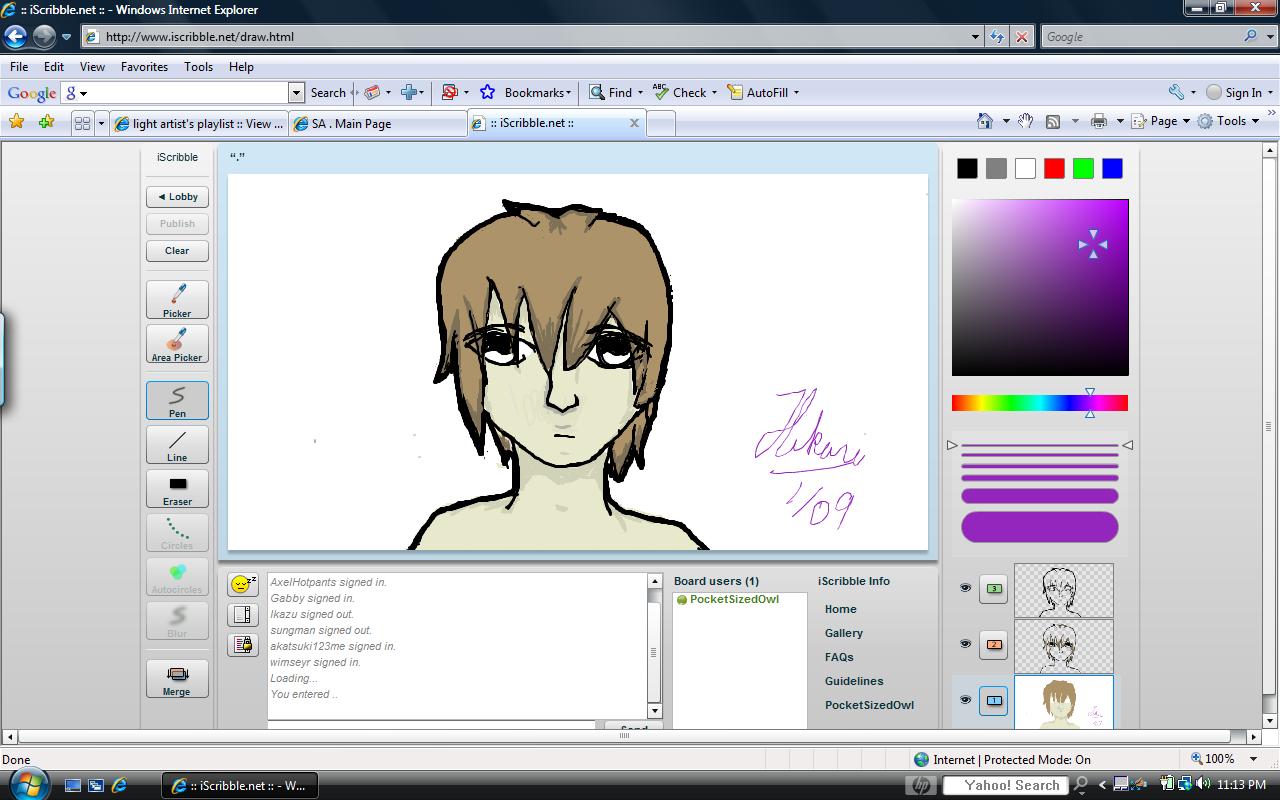Open the File menu
The width and height of the screenshot is (1280, 800).
tap(19, 67)
